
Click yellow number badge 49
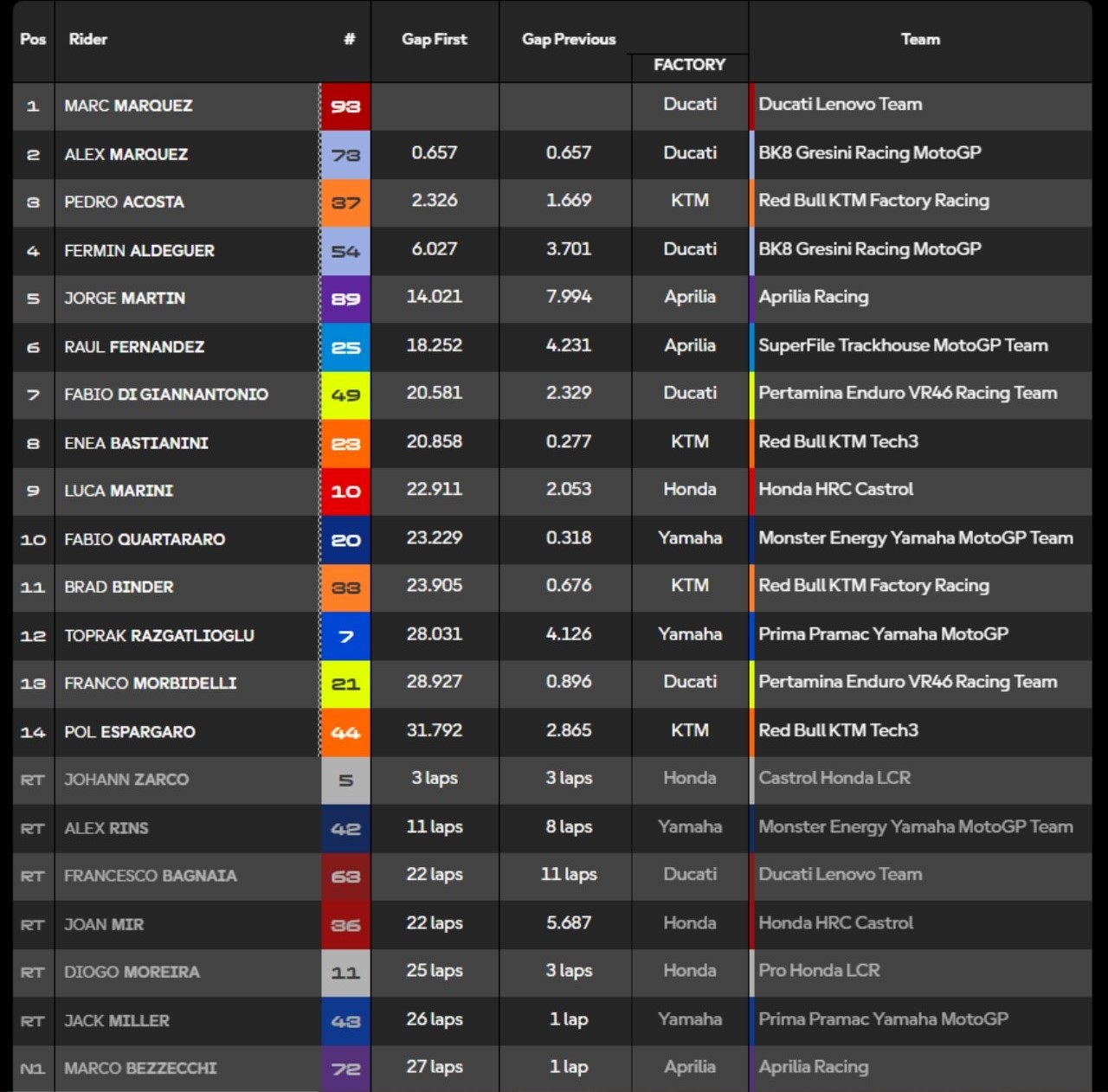[345, 395]
